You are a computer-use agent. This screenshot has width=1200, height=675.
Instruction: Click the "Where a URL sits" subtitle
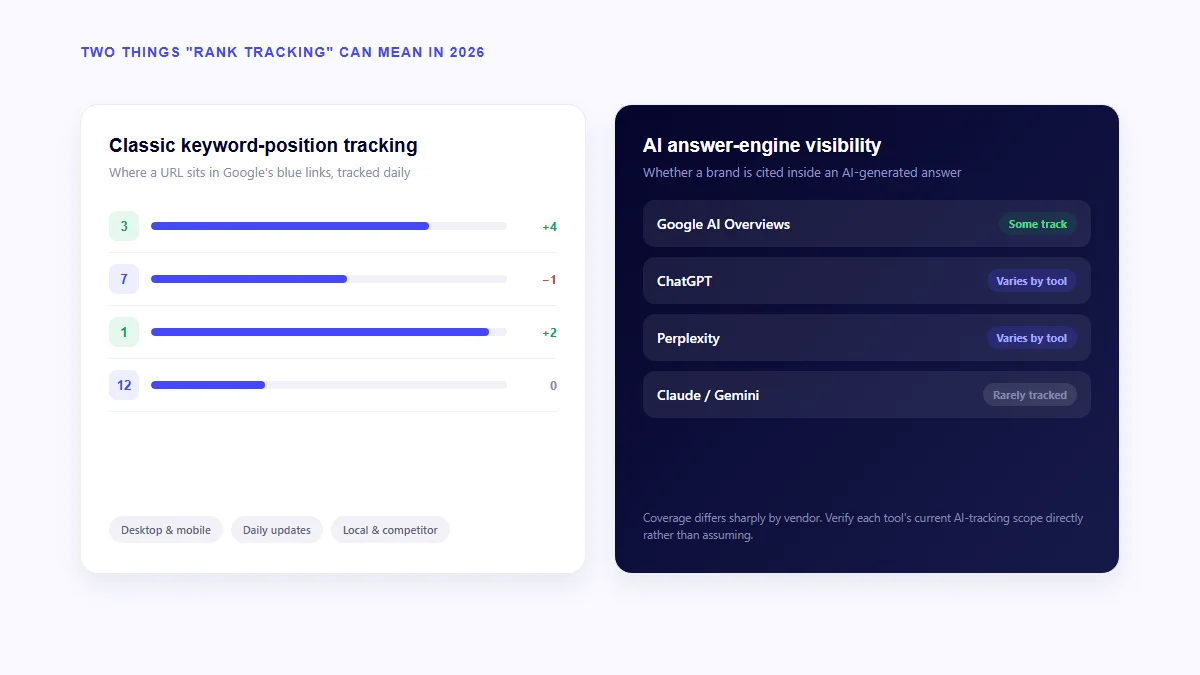tap(260, 172)
